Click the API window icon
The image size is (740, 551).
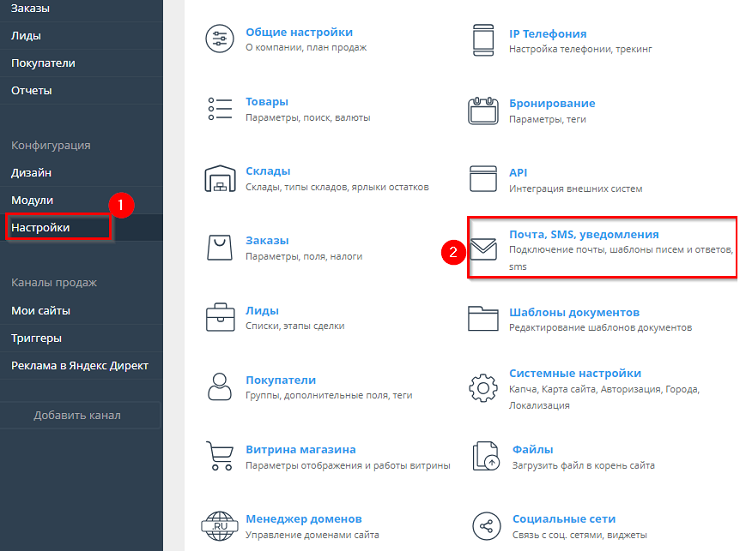(x=483, y=178)
